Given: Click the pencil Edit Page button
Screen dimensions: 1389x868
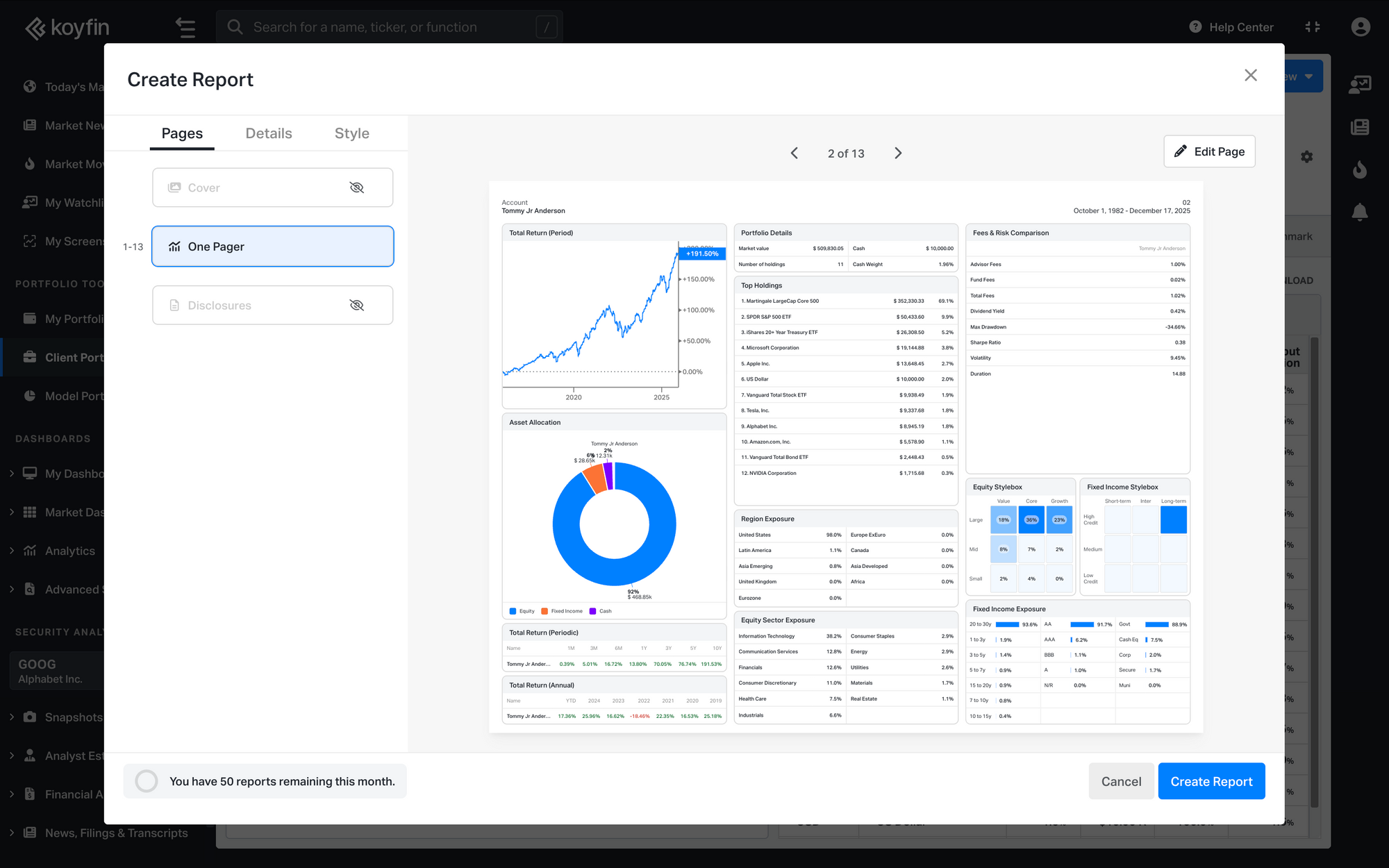Looking at the screenshot, I should [x=1209, y=151].
